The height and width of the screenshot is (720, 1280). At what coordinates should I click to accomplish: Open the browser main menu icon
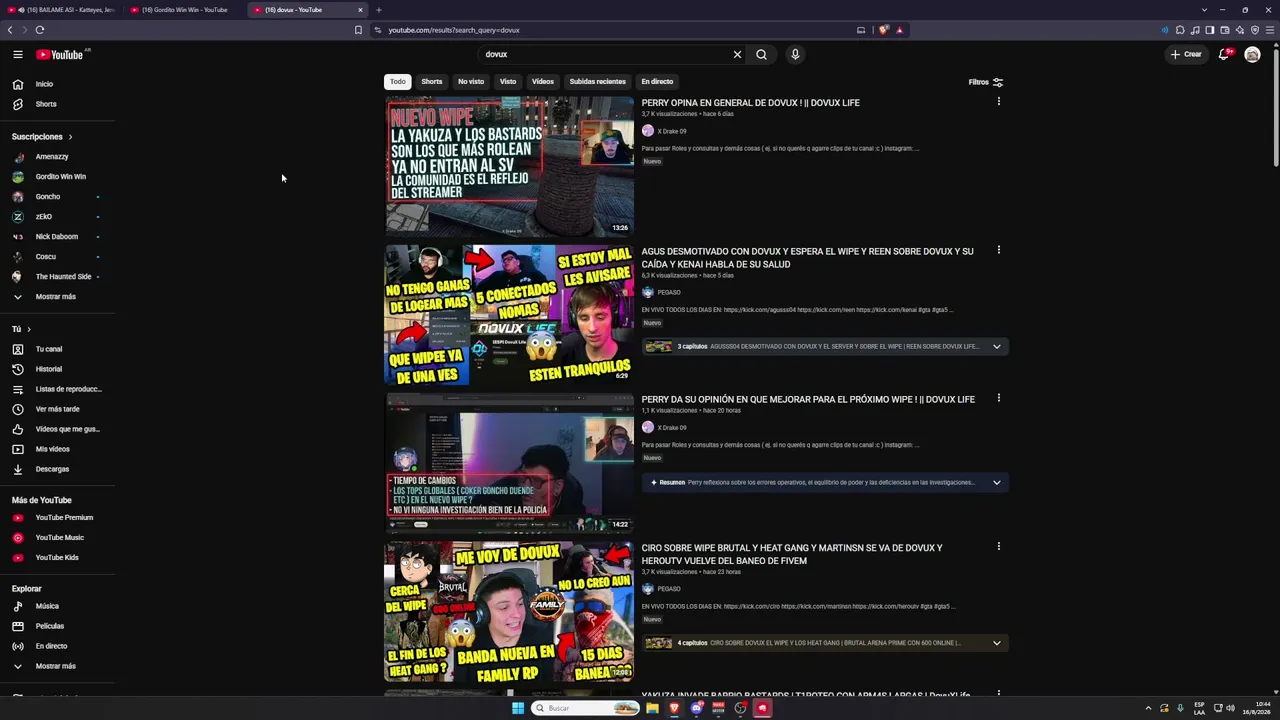click(x=1270, y=30)
